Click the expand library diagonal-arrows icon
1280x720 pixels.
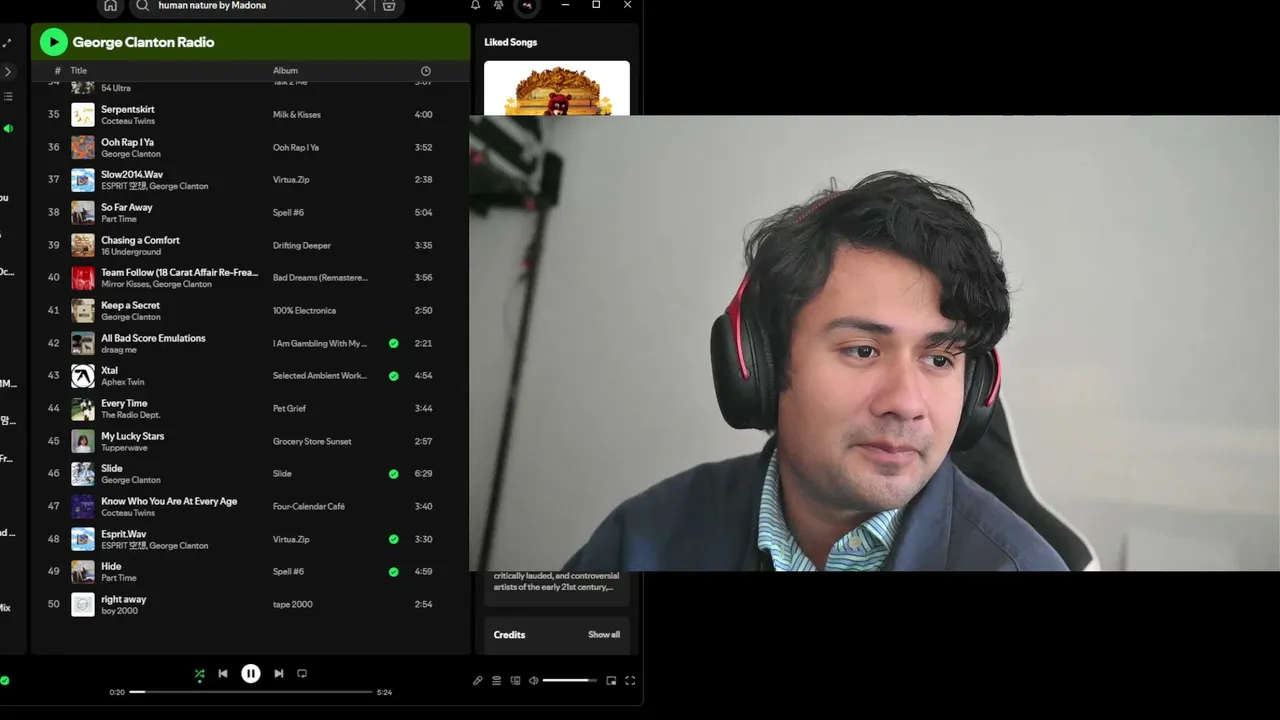click(x=7, y=43)
